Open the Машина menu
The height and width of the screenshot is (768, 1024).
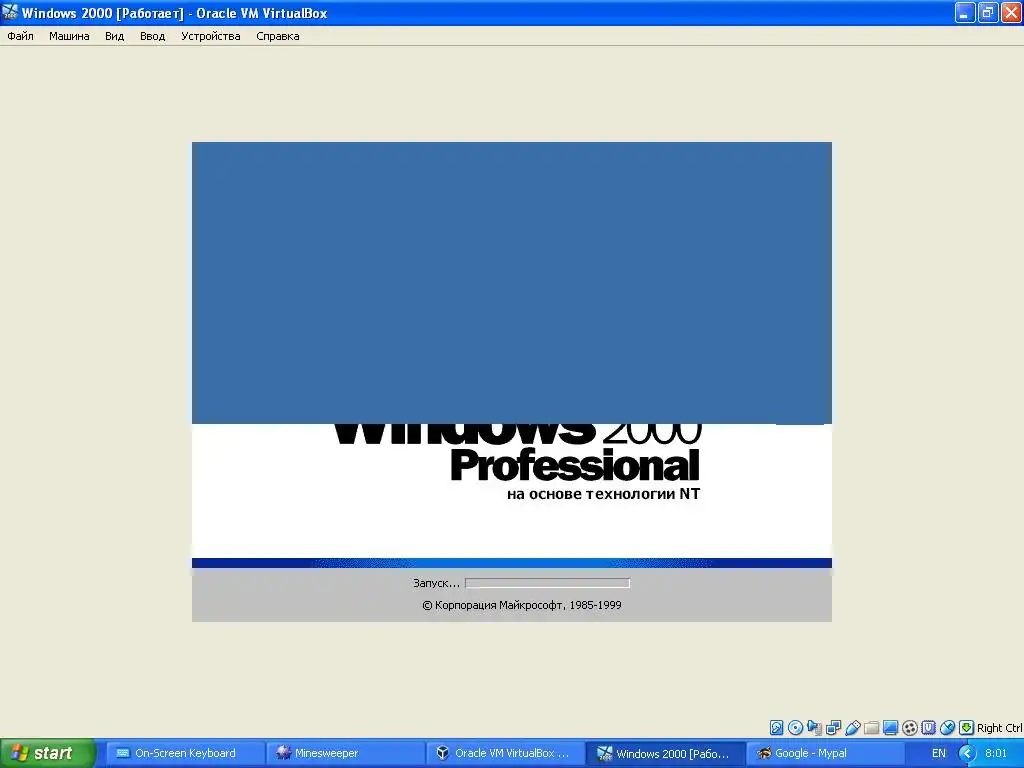point(69,36)
